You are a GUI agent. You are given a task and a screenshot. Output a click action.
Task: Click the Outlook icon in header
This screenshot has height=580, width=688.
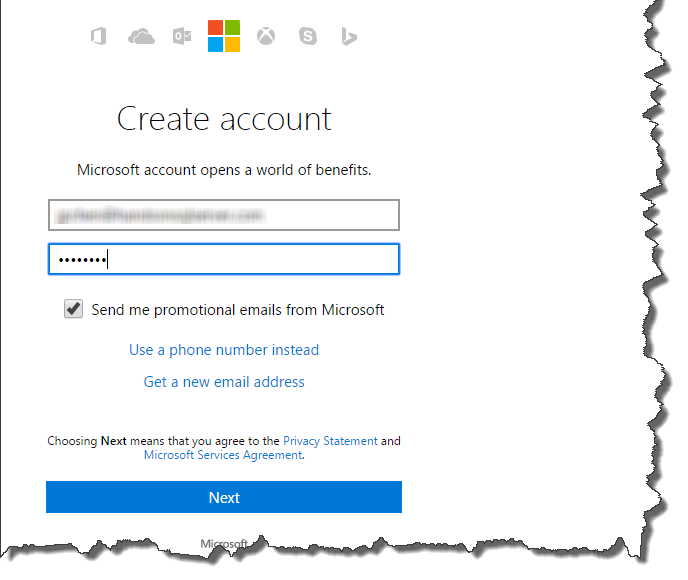coord(182,36)
